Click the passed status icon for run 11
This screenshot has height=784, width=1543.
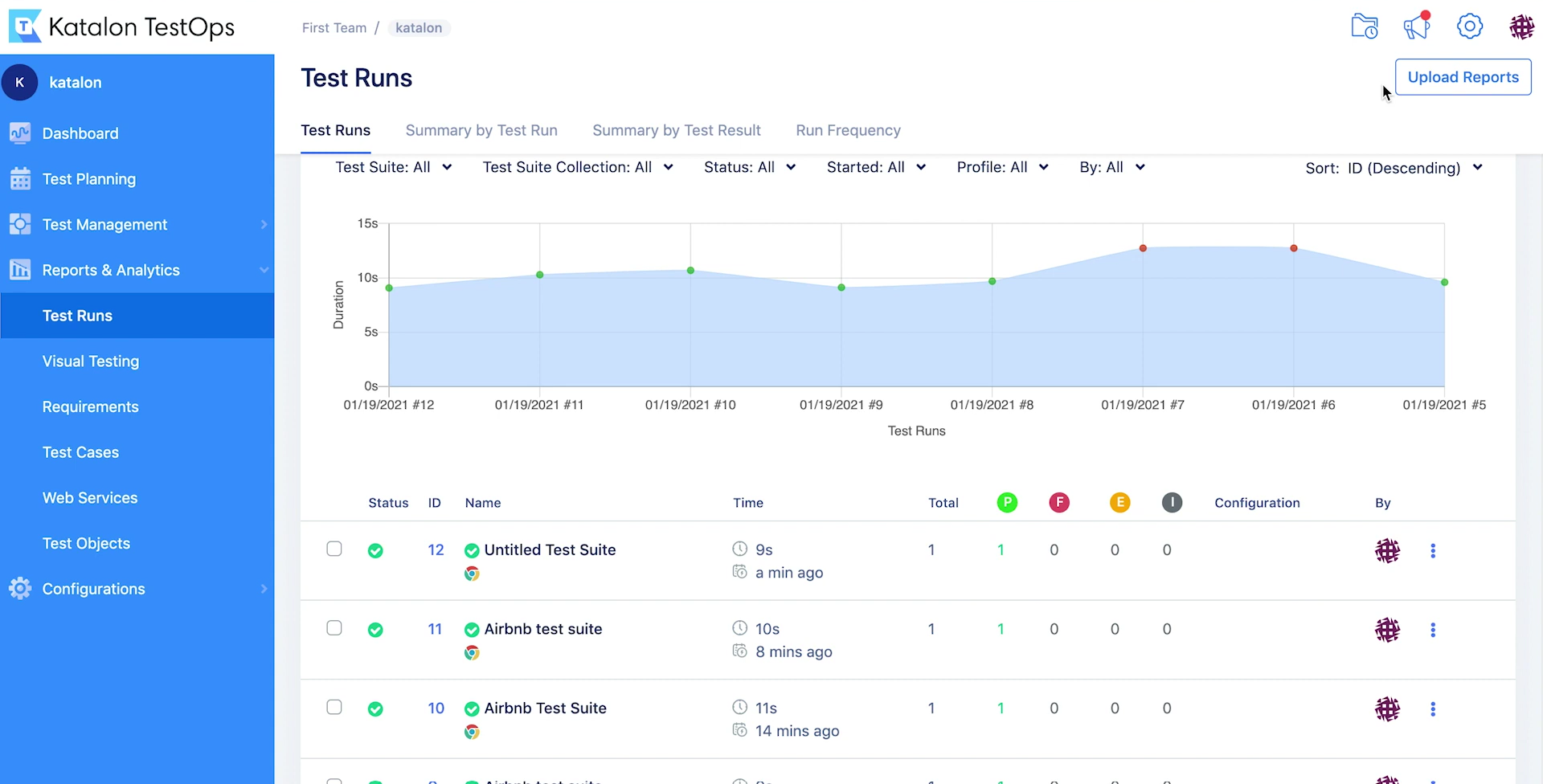tap(375, 630)
